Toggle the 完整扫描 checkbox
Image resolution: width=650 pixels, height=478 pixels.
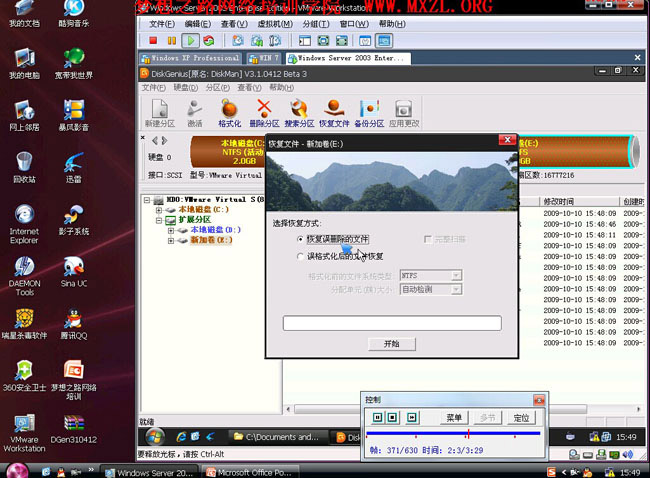coord(428,239)
